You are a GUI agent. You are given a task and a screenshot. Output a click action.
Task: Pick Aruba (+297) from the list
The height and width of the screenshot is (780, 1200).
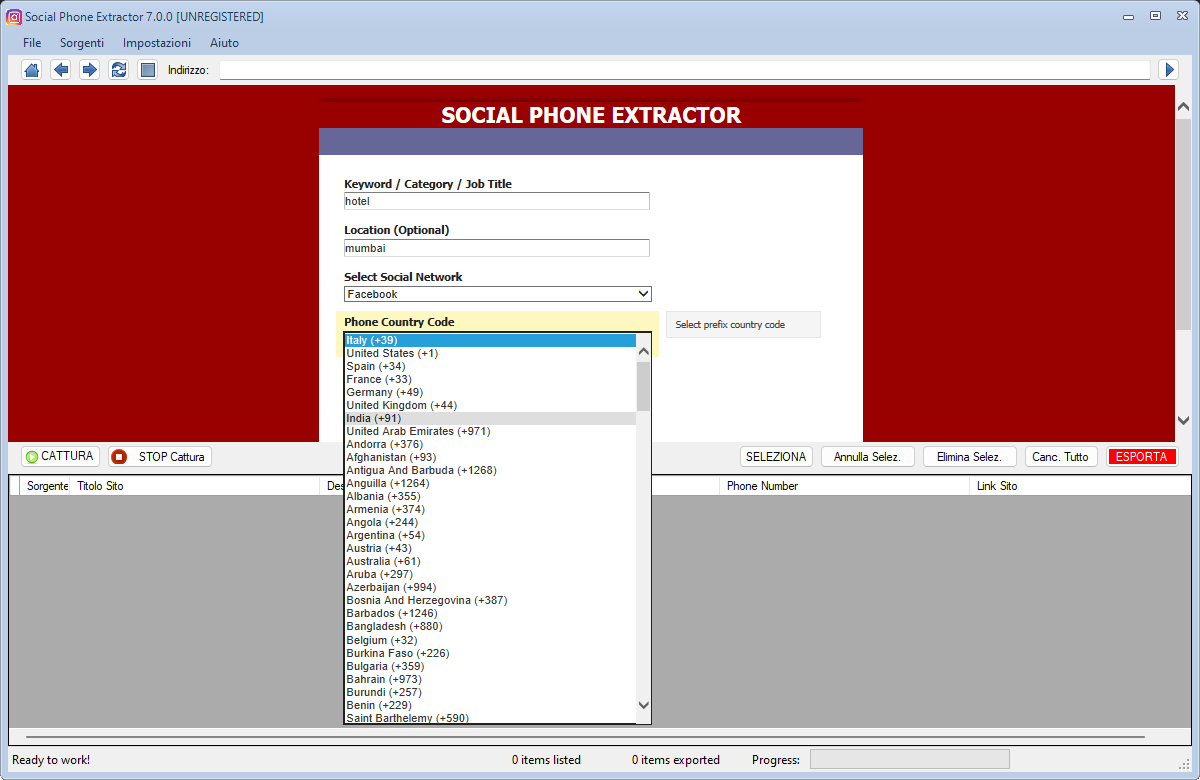[x=490, y=574]
